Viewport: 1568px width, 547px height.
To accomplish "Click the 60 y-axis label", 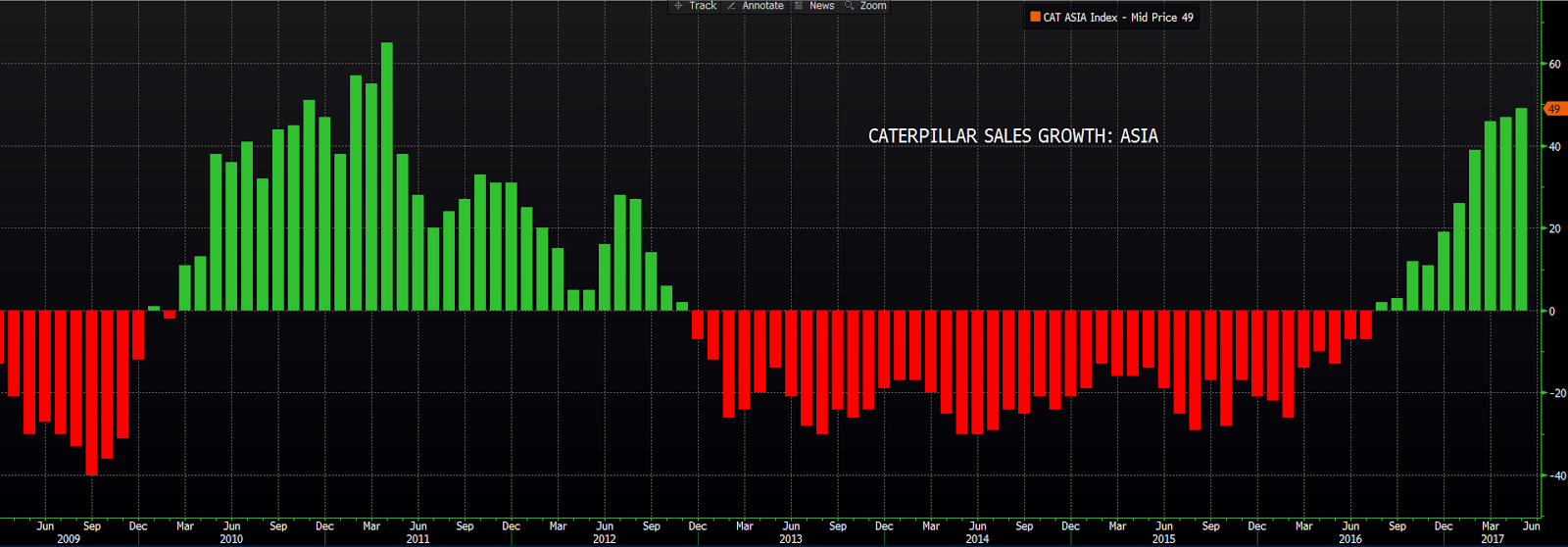I will coord(1554,65).
